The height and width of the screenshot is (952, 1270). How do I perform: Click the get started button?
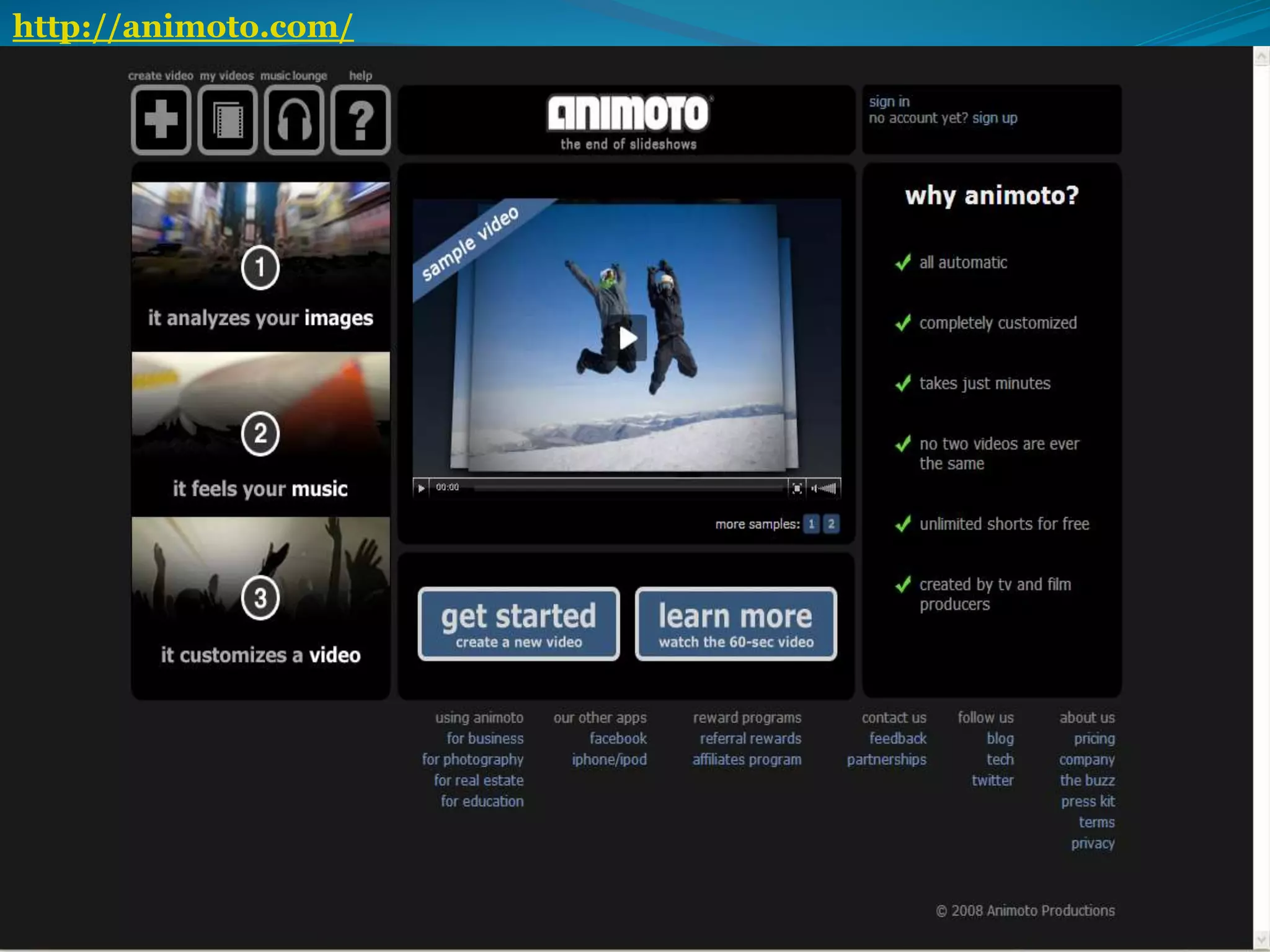coord(519,624)
